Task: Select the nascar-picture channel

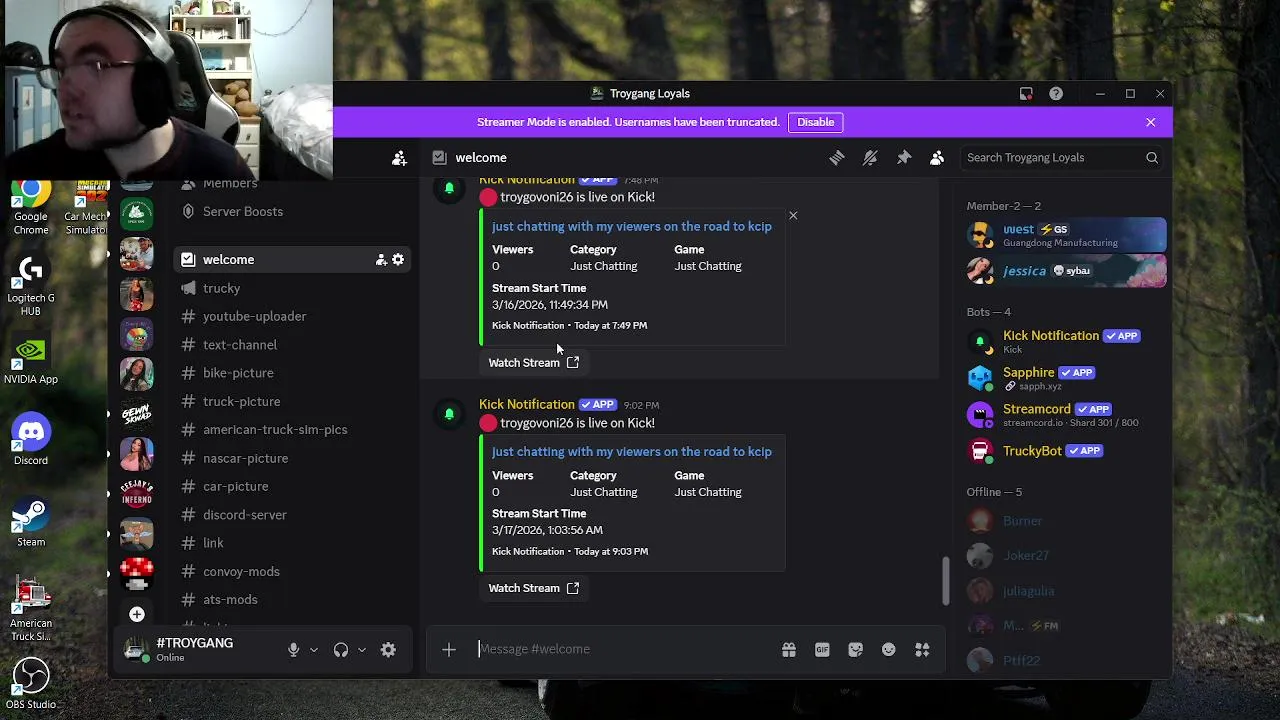Action: coord(290,458)
